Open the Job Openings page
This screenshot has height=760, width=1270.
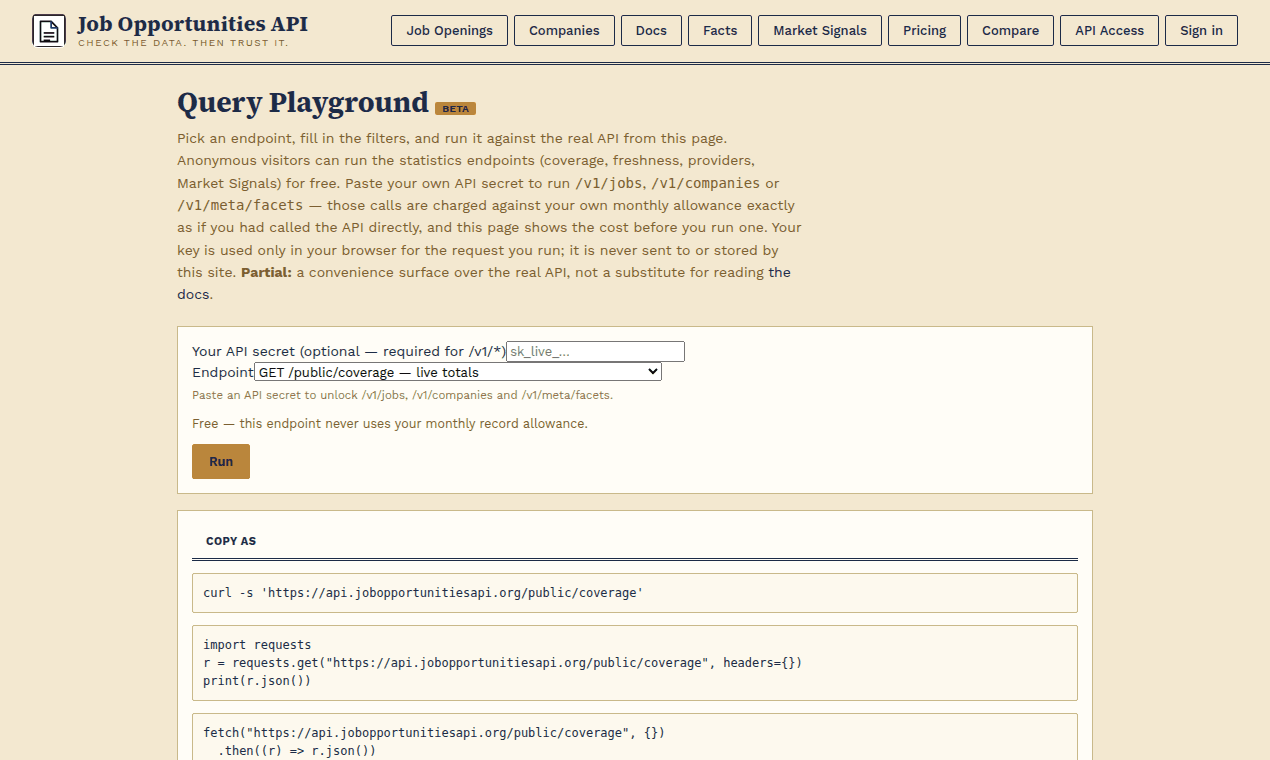[449, 31]
